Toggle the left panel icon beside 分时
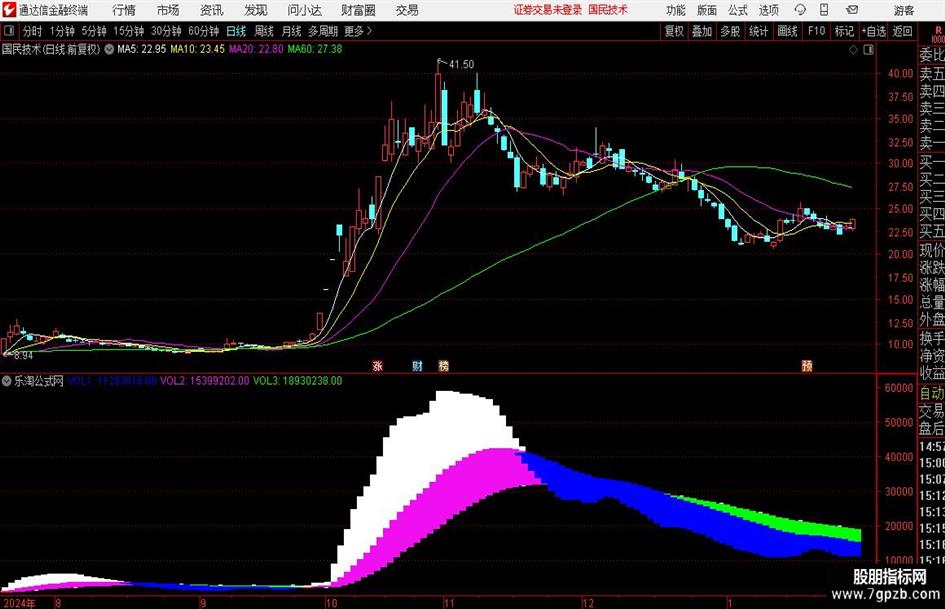The width and height of the screenshot is (945, 609). coord(9,31)
